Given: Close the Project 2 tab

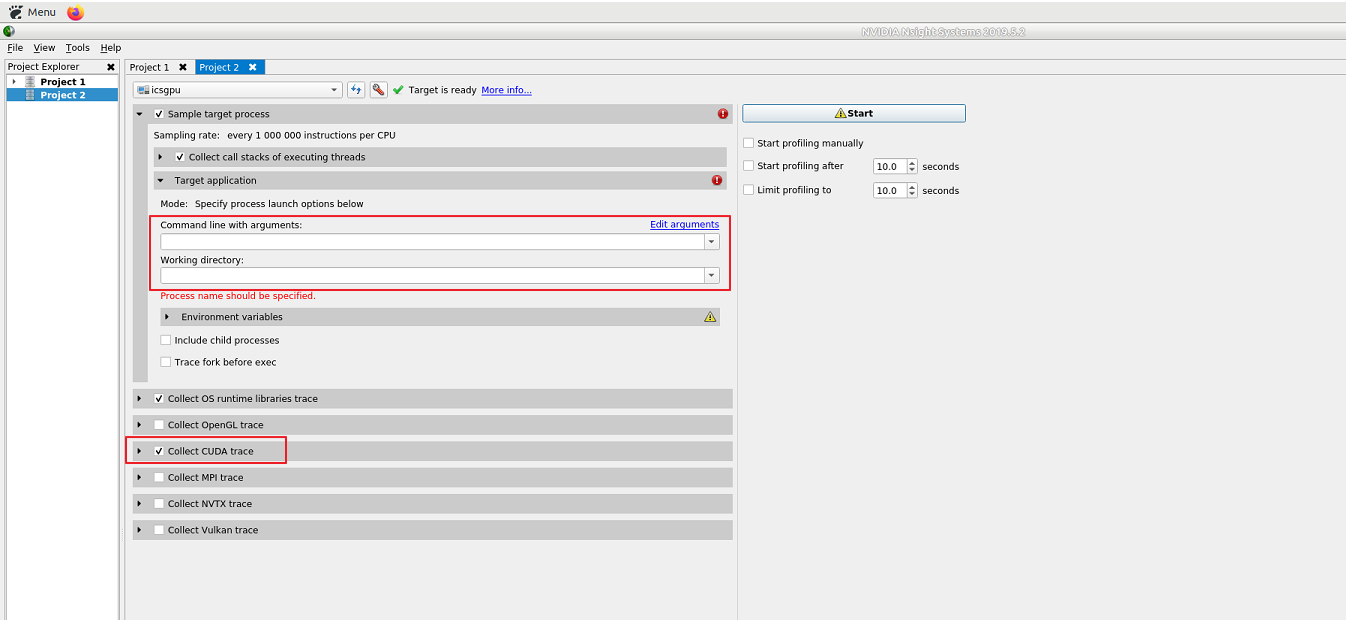Looking at the screenshot, I should (253, 67).
